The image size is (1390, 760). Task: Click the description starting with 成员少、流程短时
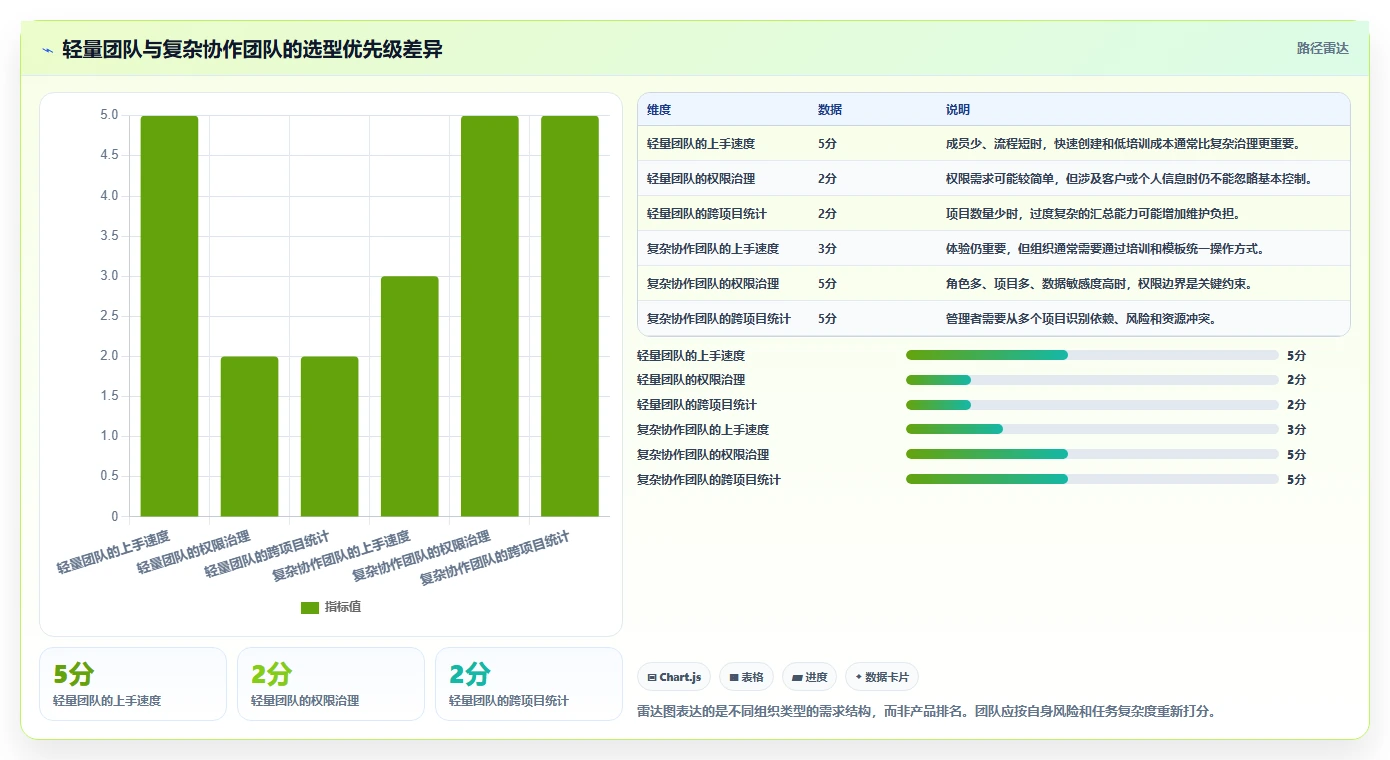(1123, 144)
